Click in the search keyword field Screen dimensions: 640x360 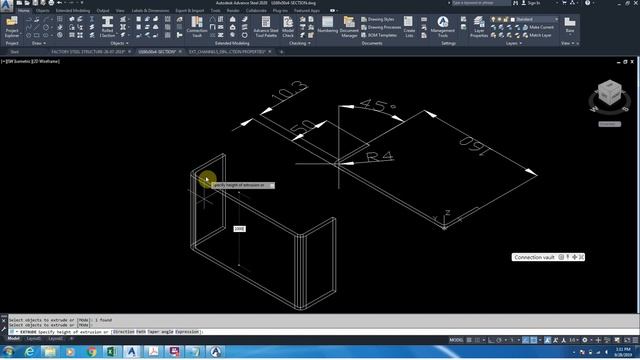pyautogui.click(x=480, y=3)
